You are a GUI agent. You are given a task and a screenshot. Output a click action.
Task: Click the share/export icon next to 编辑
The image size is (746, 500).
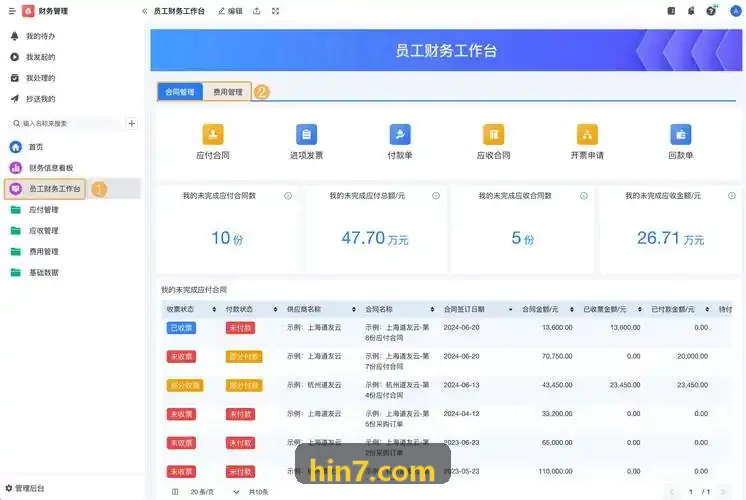256,11
